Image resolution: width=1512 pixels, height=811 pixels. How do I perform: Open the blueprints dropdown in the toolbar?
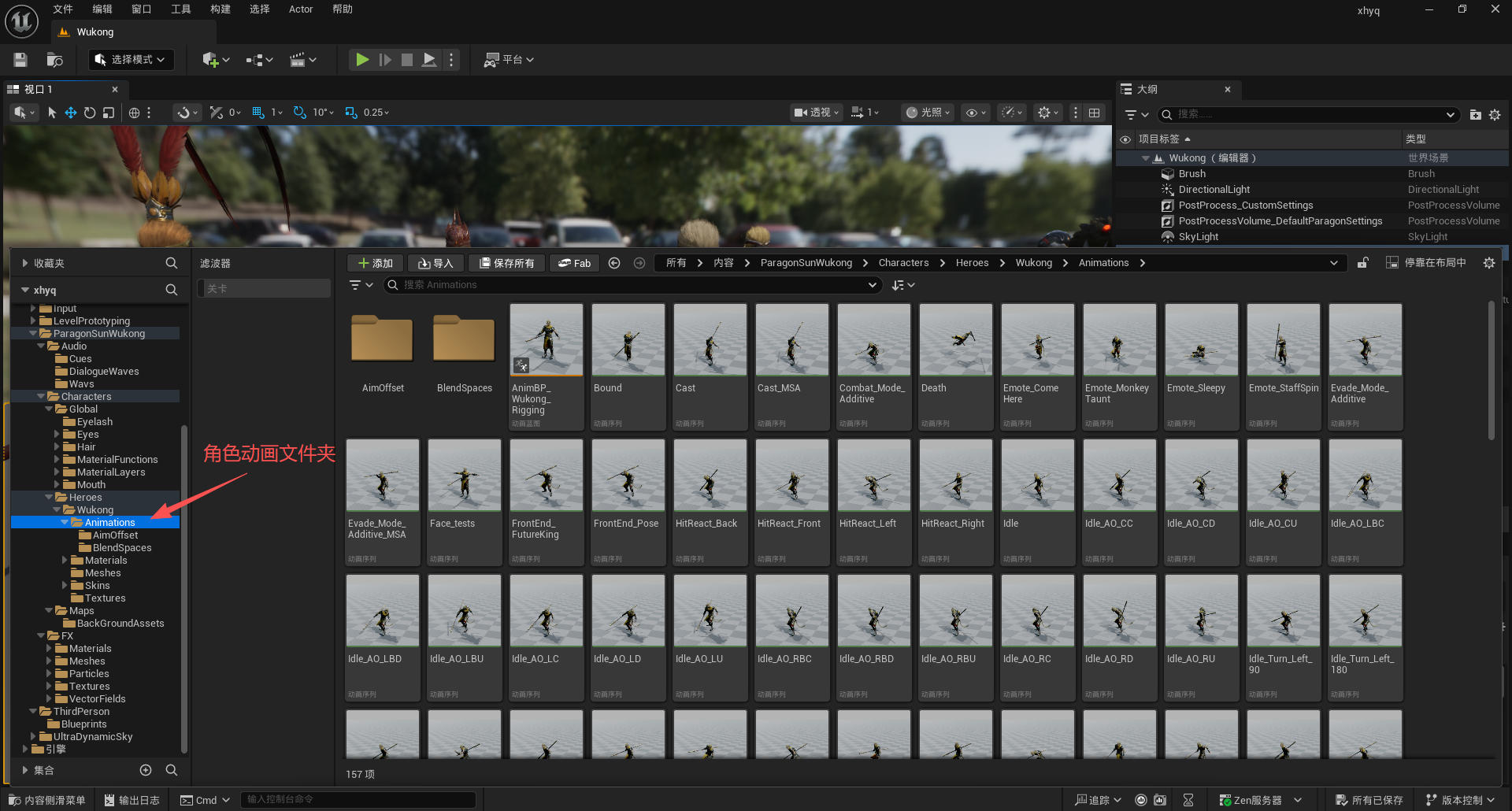(x=259, y=60)
